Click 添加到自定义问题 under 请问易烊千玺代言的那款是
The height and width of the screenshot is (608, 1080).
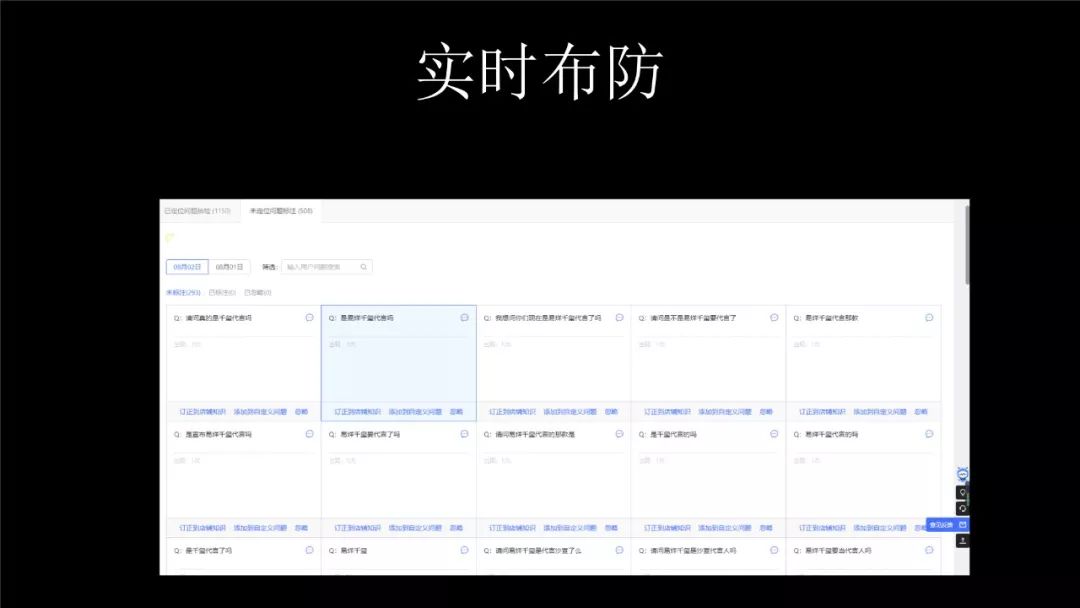click(570, 528)
